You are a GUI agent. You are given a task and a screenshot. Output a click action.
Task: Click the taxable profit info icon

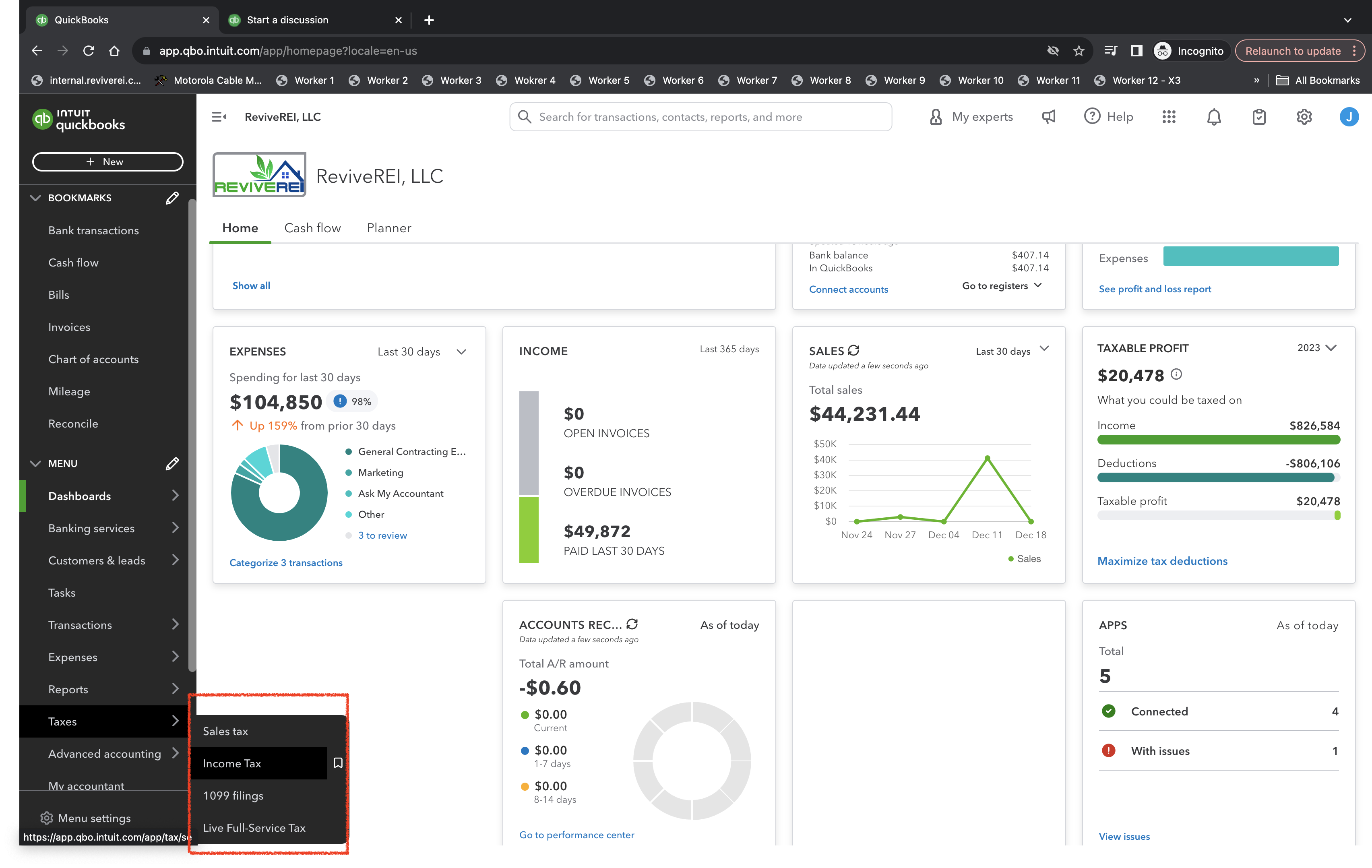pyautogui.click(x=1177, y=374)
